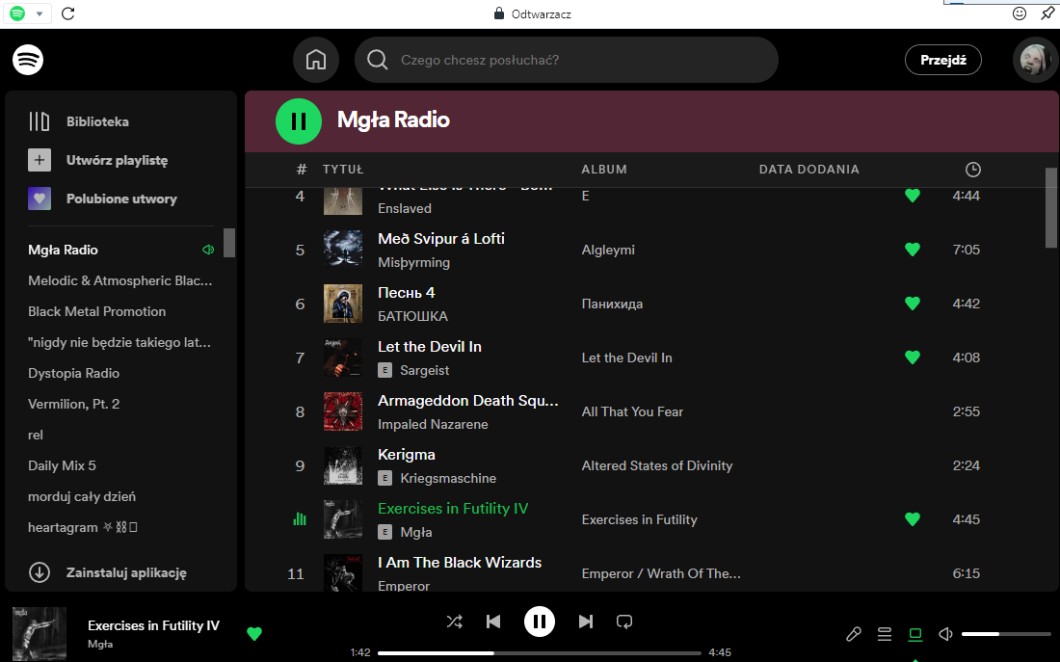Sort tracks by duration clock header

(972, 169)
